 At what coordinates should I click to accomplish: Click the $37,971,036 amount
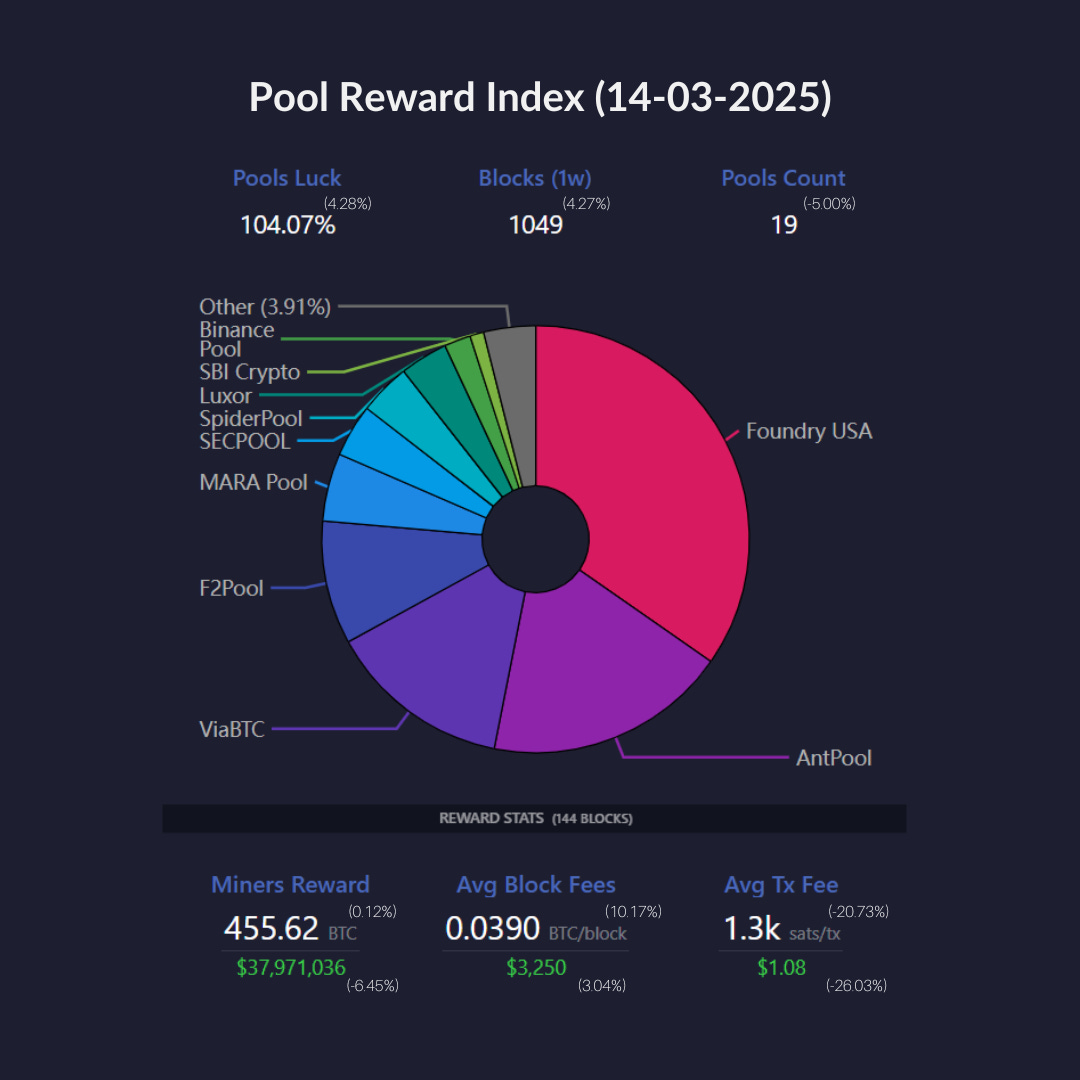click(291, 967)
